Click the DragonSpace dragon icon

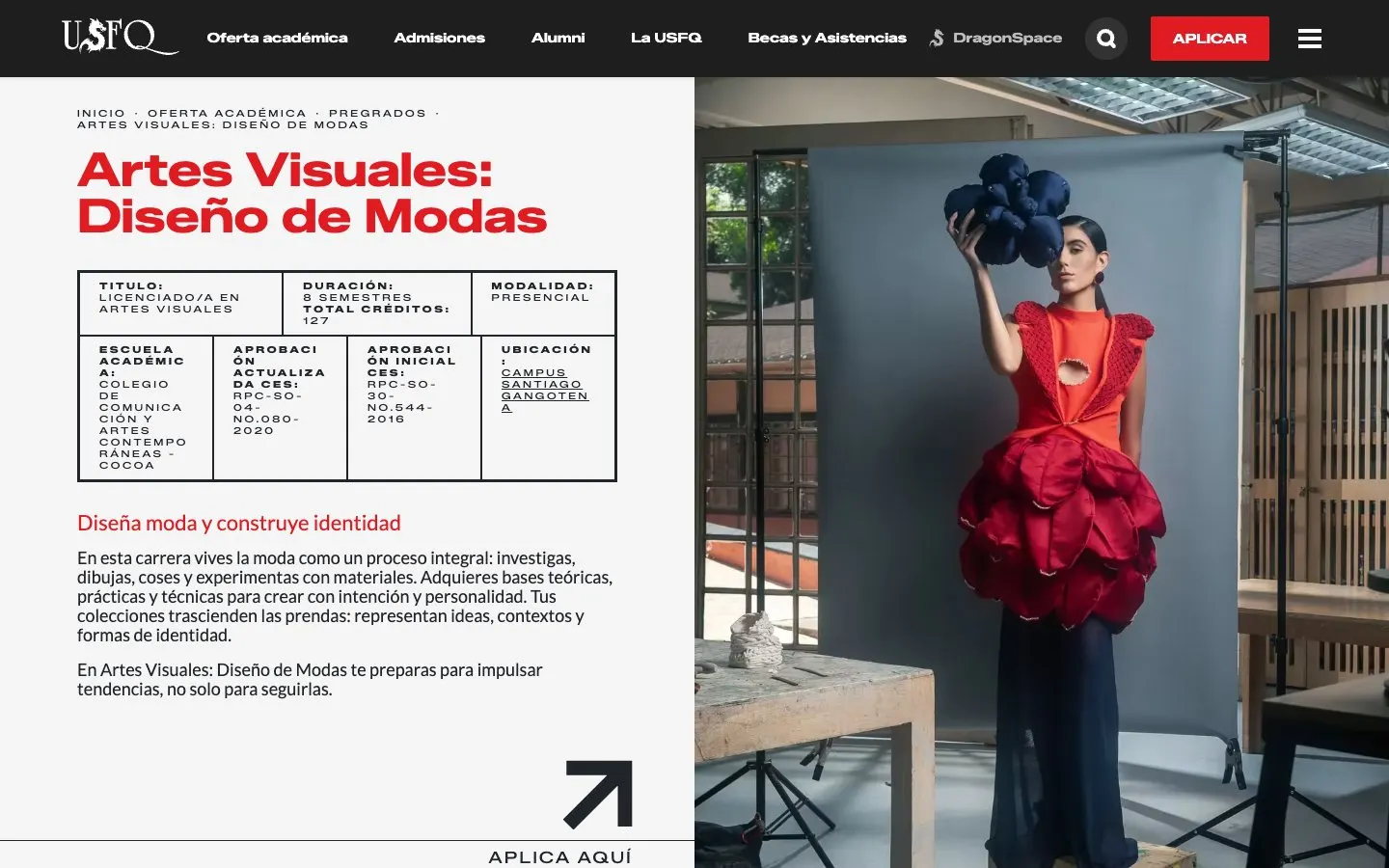click(937, 38)
